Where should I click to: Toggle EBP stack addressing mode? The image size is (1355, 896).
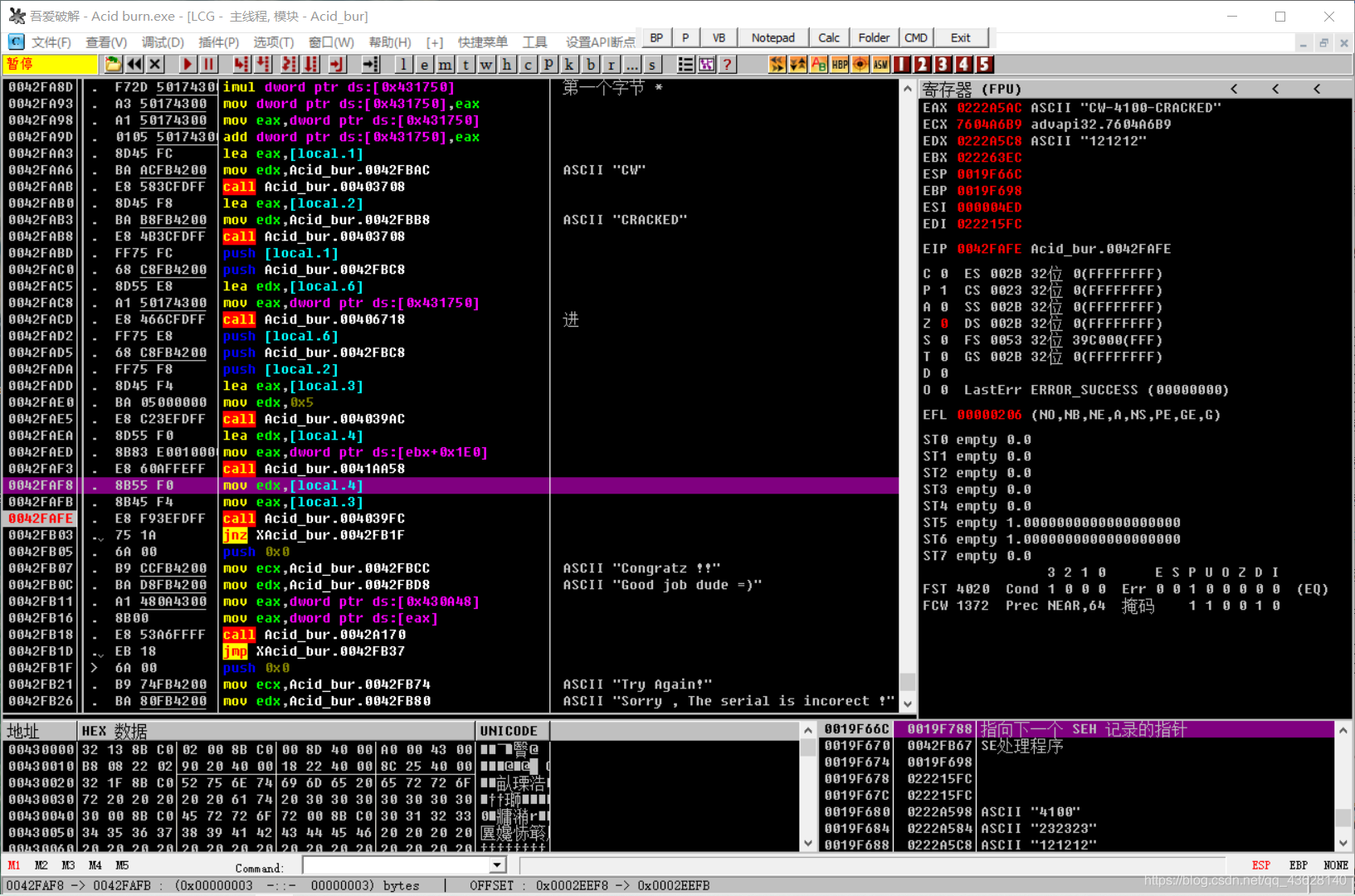tap(1299, 865)
